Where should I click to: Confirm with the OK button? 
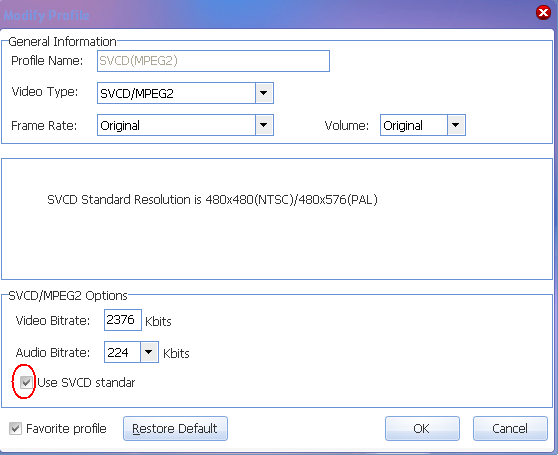422,429
